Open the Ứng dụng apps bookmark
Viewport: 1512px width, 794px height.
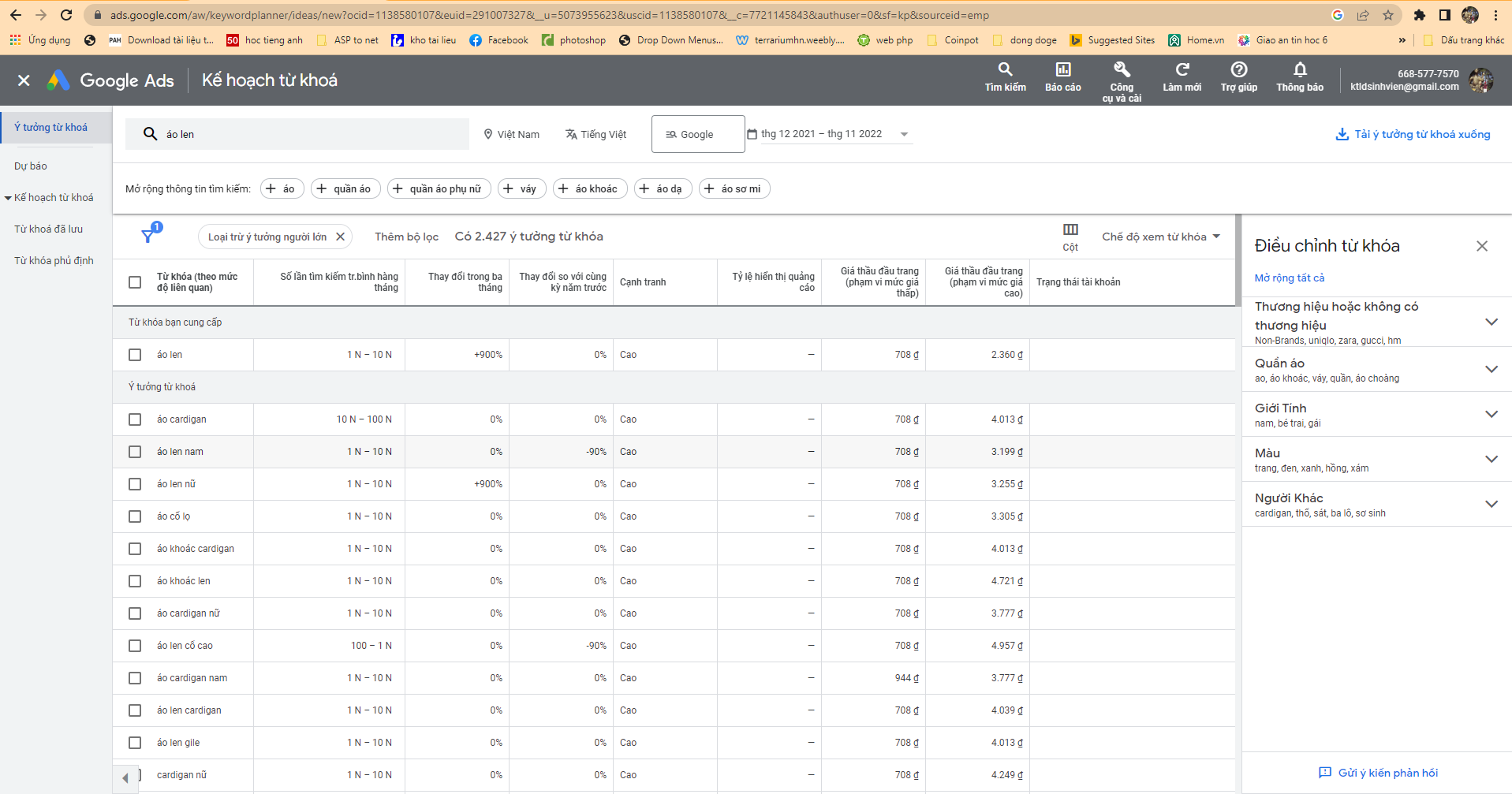pyautogui.click(x=40, y=40)
